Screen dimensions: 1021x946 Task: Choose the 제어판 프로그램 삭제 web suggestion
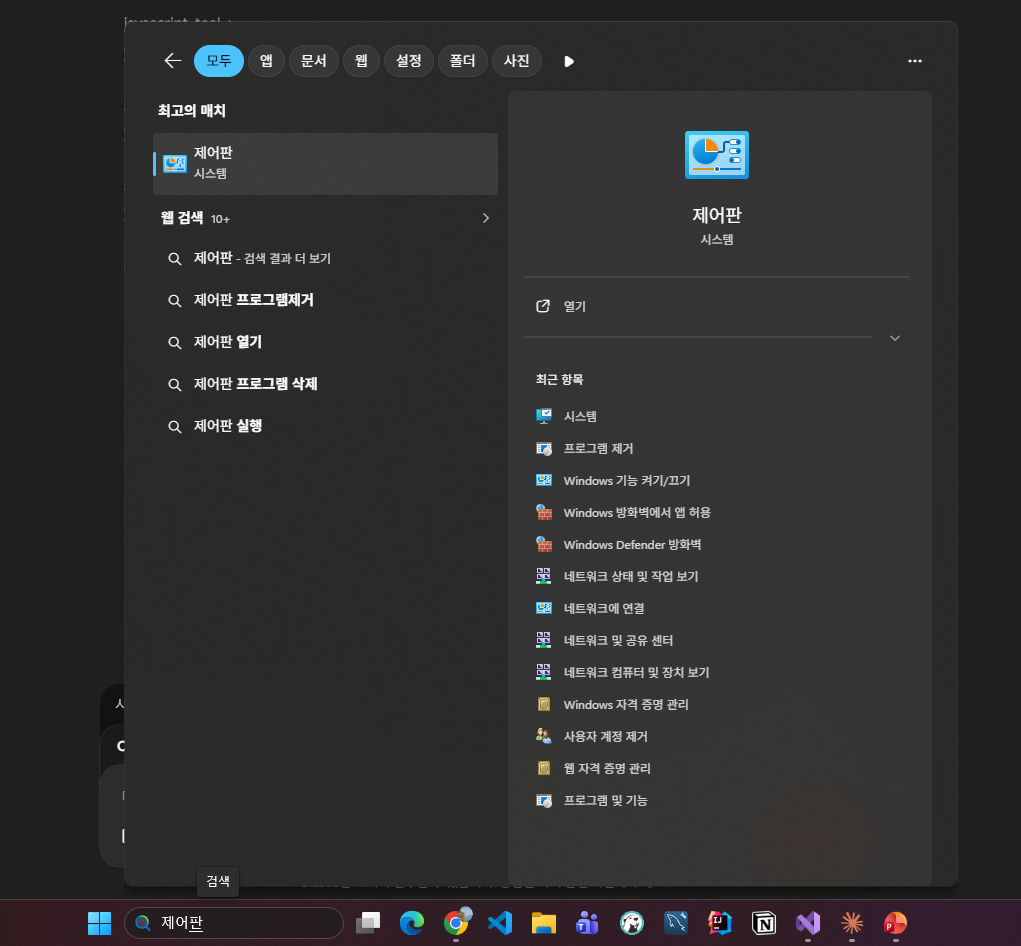pos(325,384)
